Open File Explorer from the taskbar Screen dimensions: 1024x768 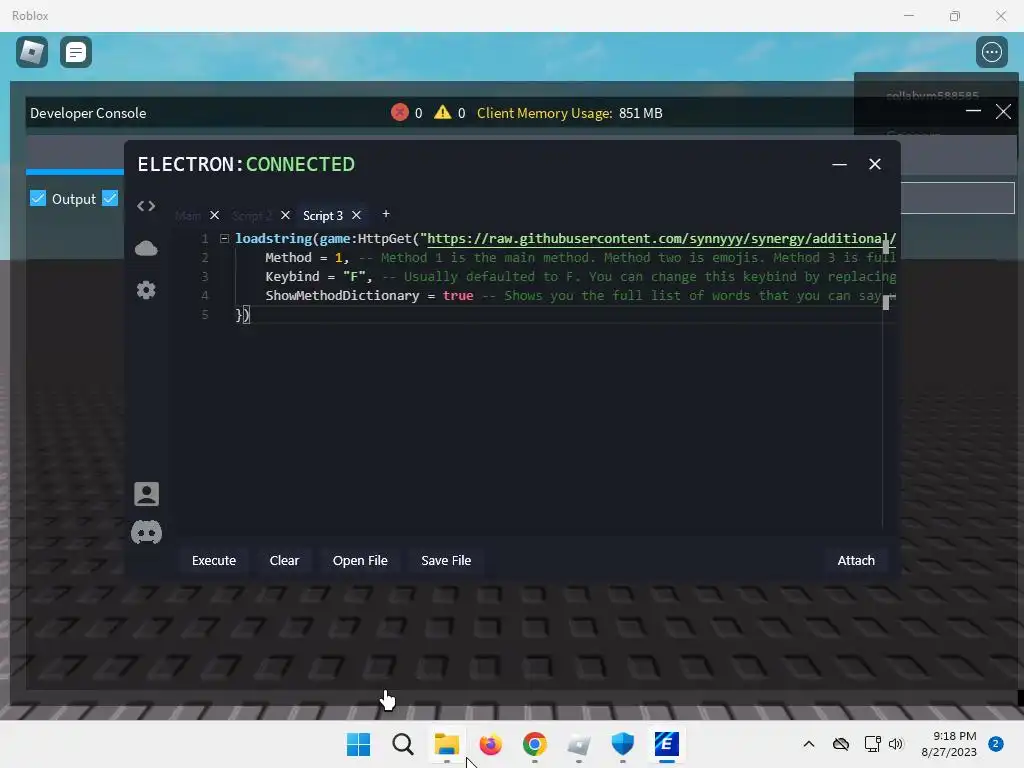point(447,744)
